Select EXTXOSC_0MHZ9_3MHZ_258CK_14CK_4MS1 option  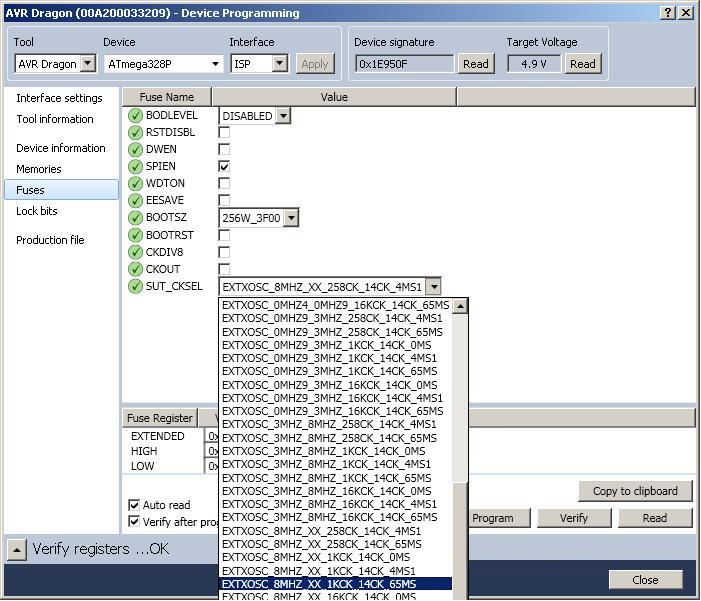(335, 318)
